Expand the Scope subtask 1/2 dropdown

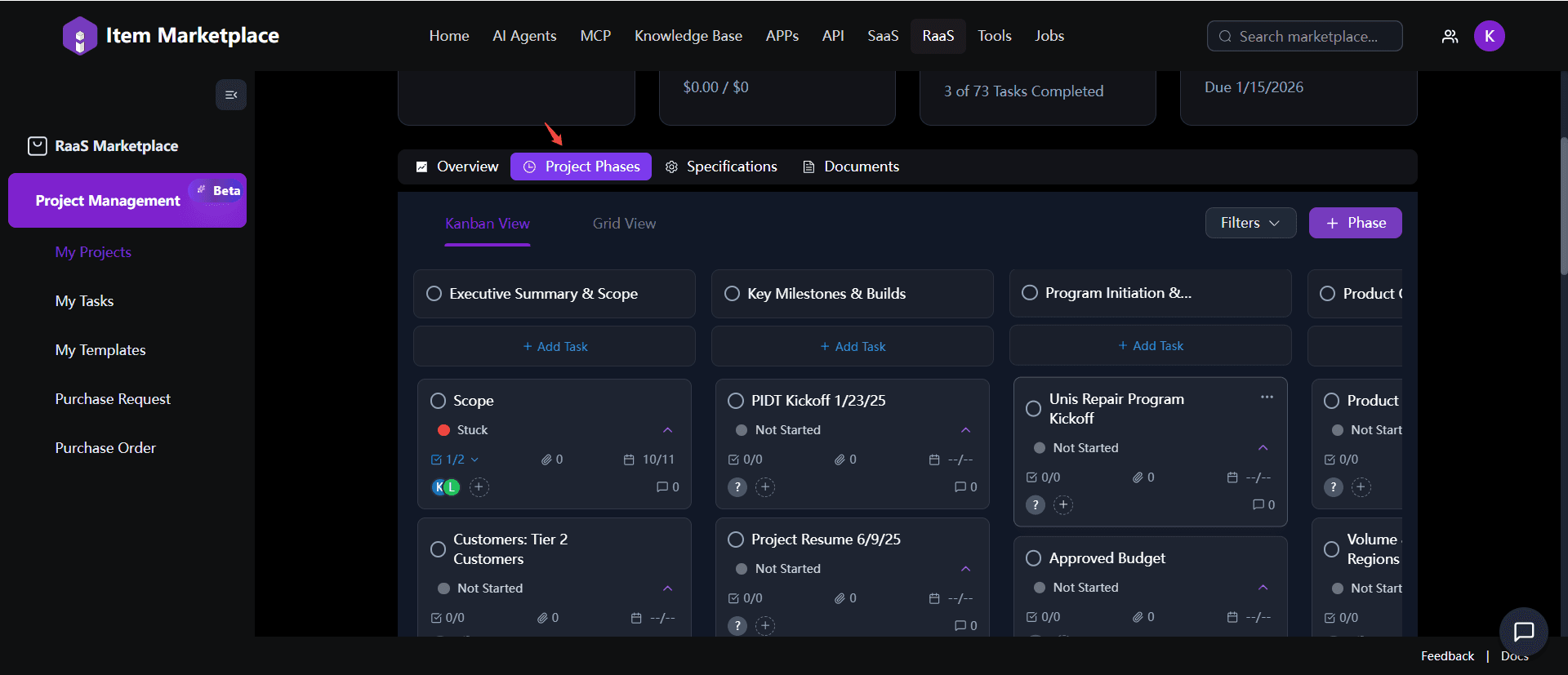point(474,460)
